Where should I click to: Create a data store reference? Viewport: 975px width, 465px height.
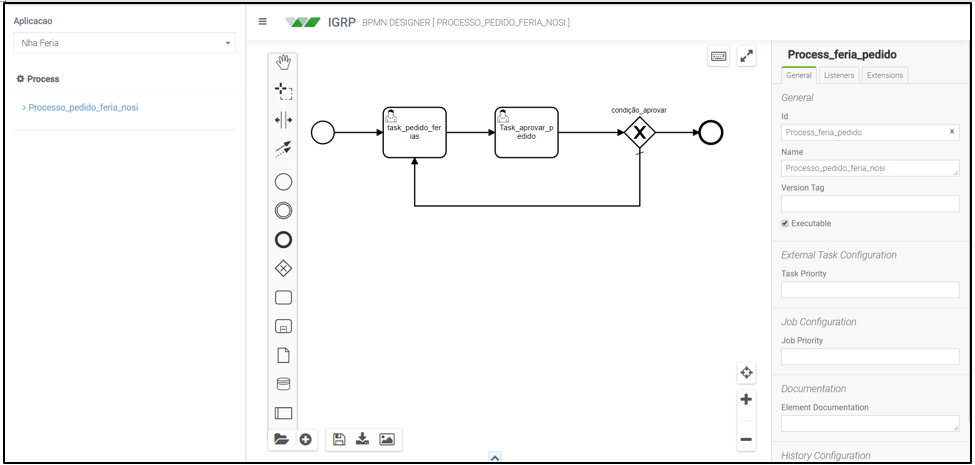coord(283,384)
